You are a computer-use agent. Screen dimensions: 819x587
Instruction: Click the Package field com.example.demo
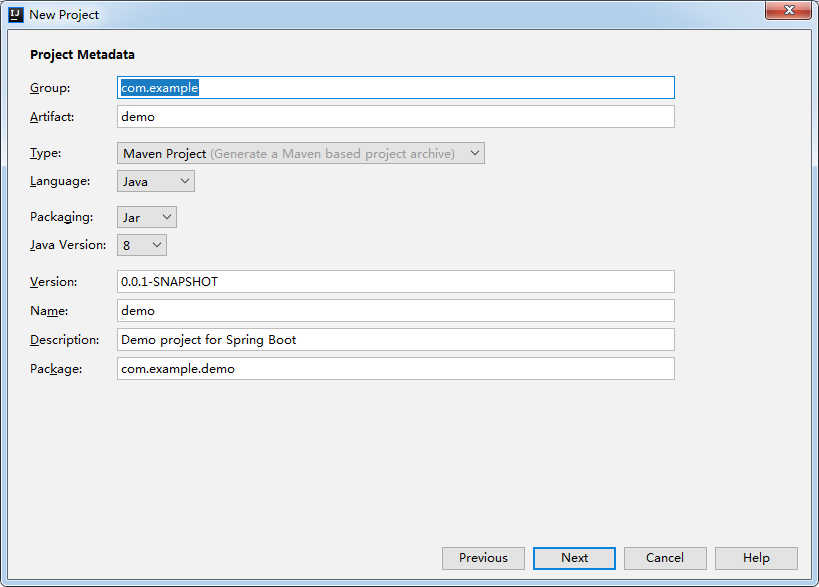point(396,369)
